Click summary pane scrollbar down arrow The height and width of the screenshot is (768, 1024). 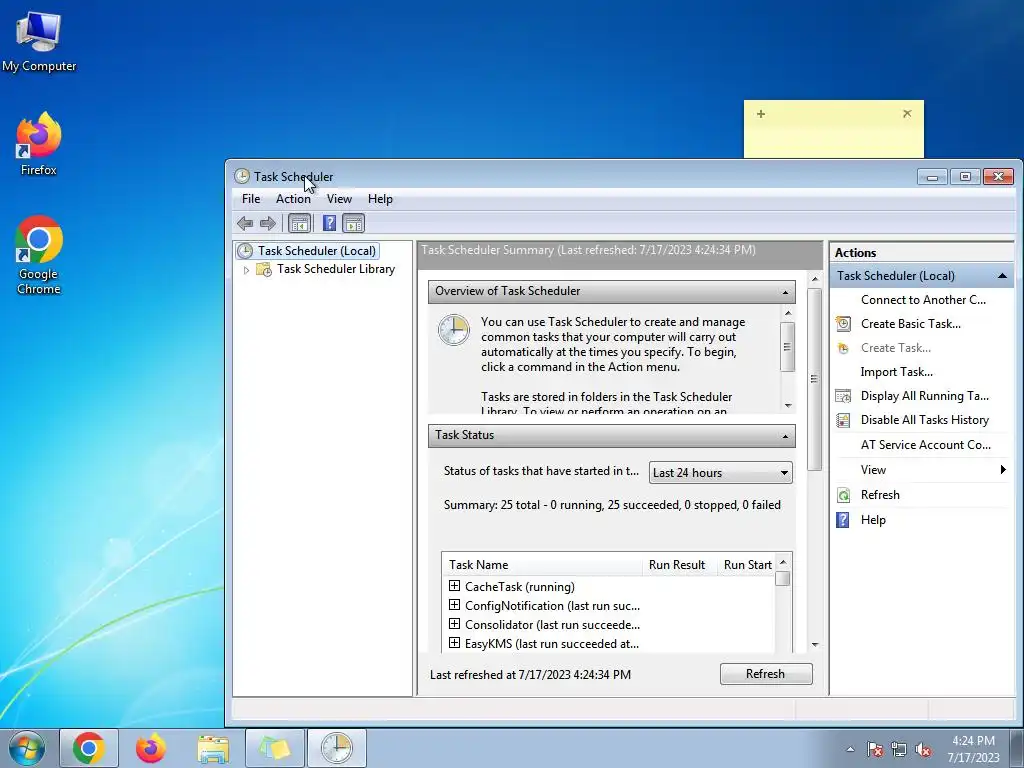(814, 645)
